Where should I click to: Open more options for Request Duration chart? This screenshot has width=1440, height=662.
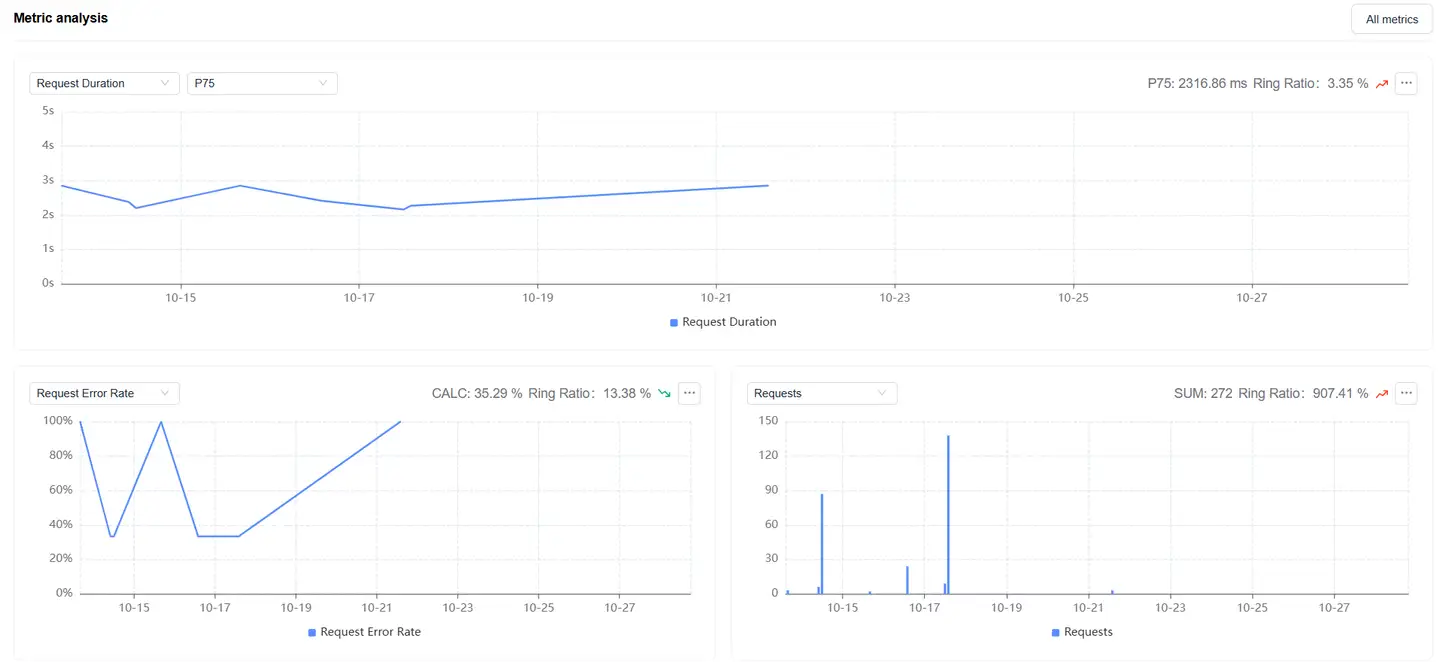click(x=1406, y=83)
